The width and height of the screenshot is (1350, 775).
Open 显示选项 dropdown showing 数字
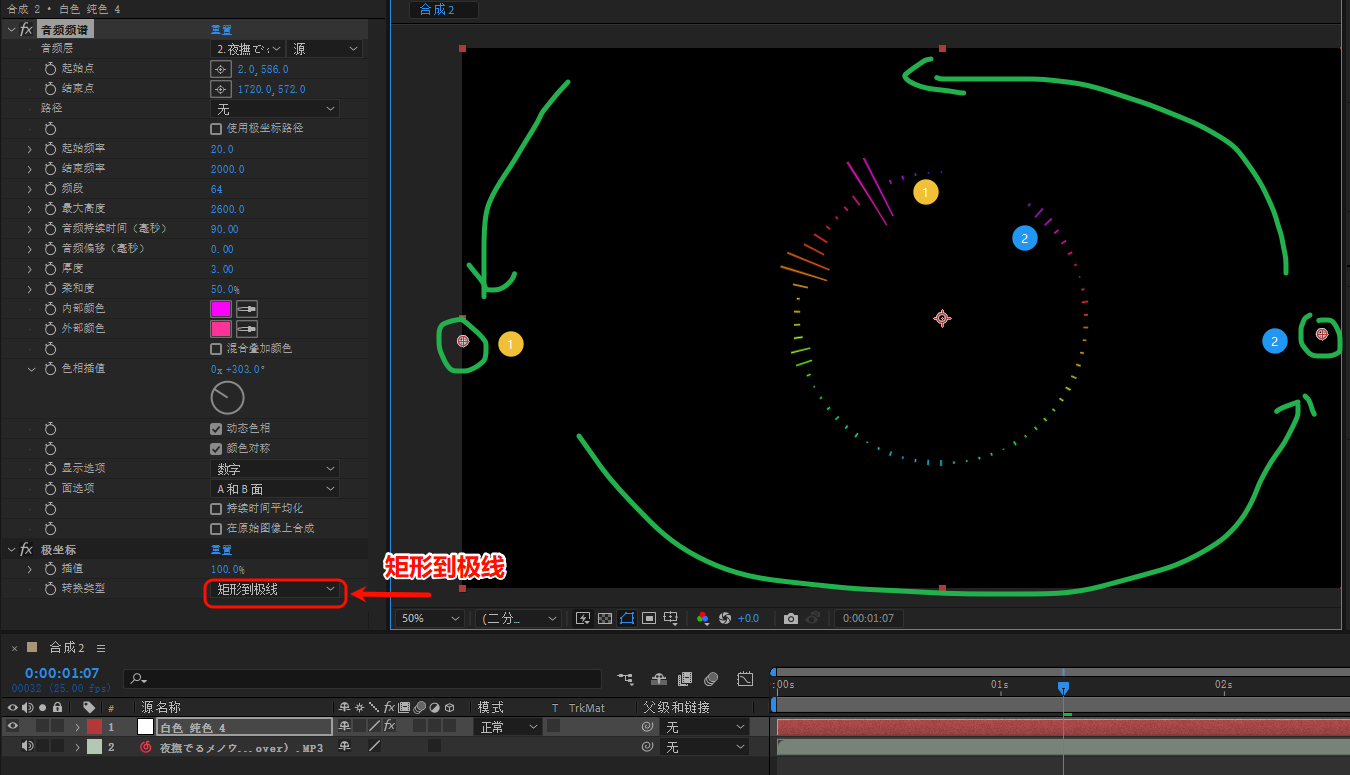(x=275, y=469)
